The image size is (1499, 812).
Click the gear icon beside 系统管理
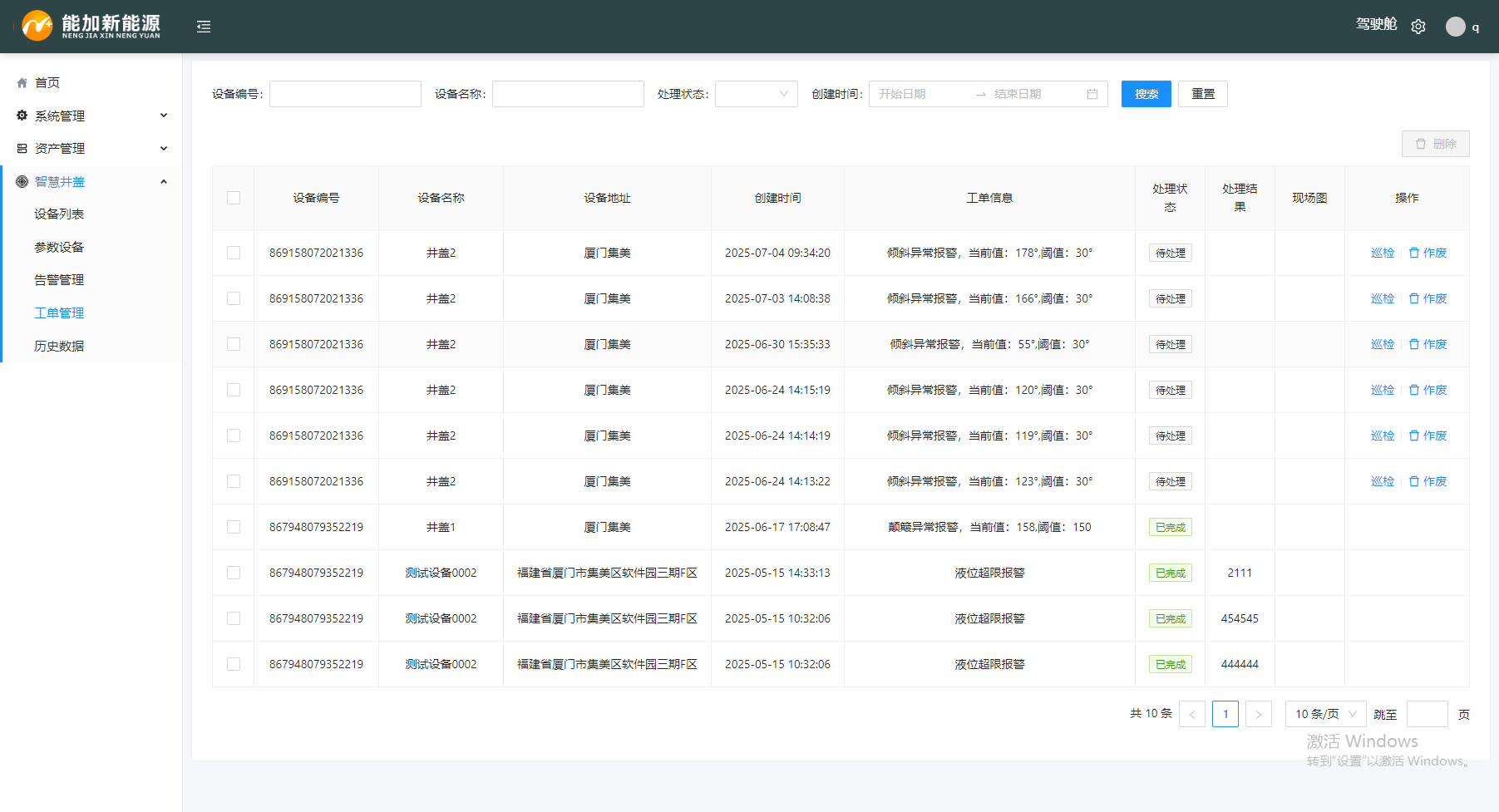[22, 116]
